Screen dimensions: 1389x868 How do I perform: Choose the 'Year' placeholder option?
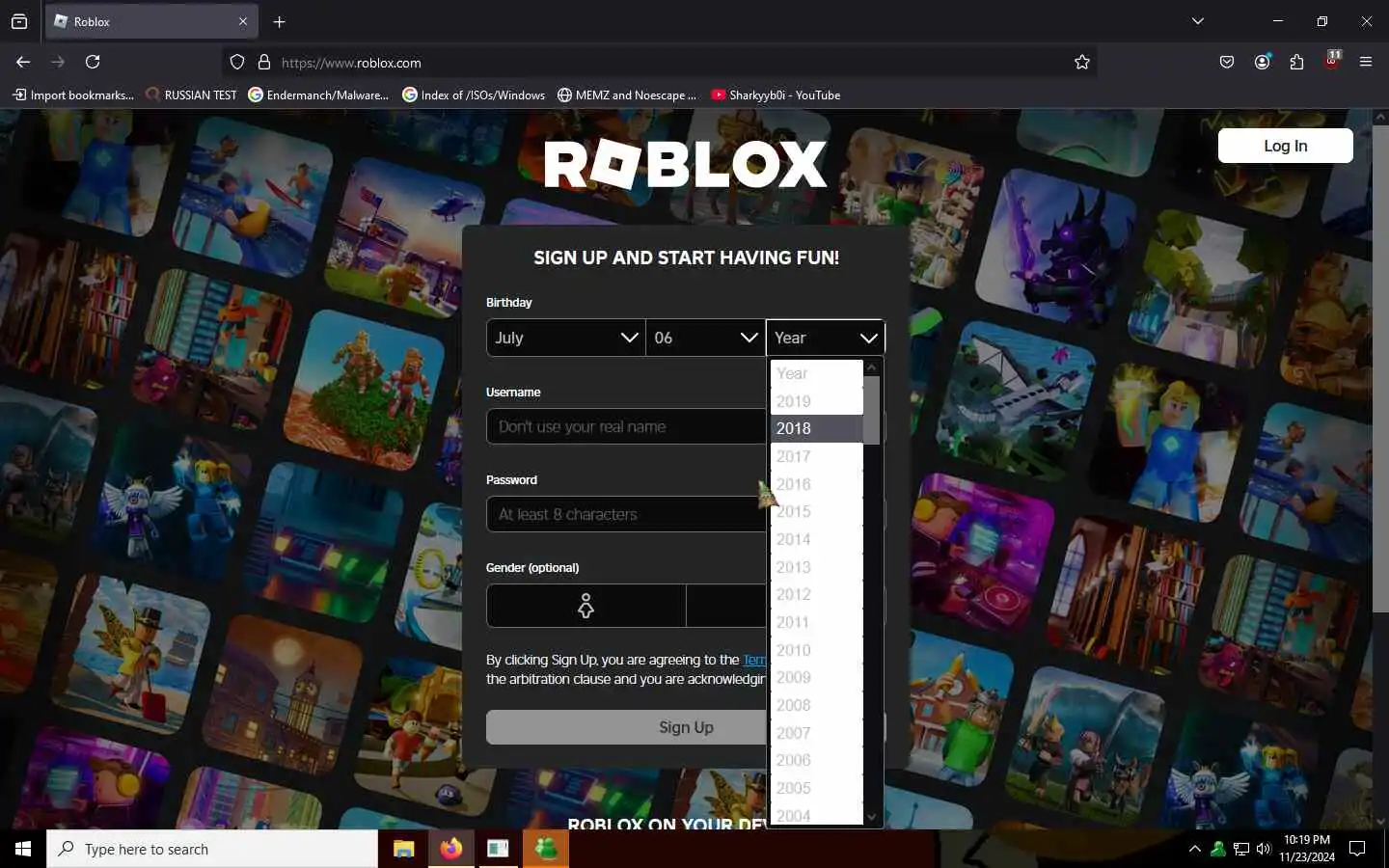click(x=816, y=373)
